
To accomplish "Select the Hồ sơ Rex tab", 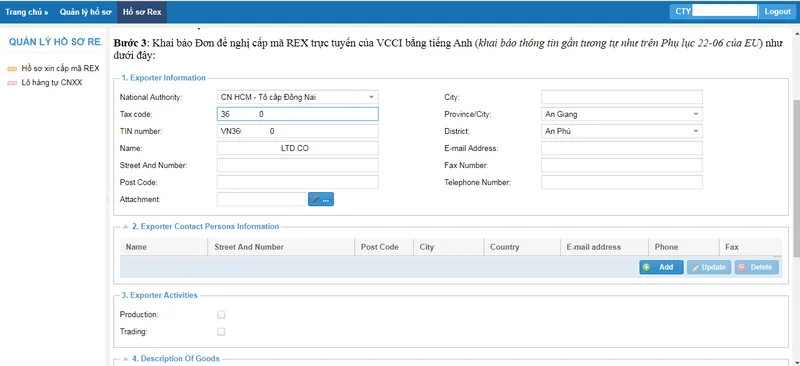I will [142, 12].
